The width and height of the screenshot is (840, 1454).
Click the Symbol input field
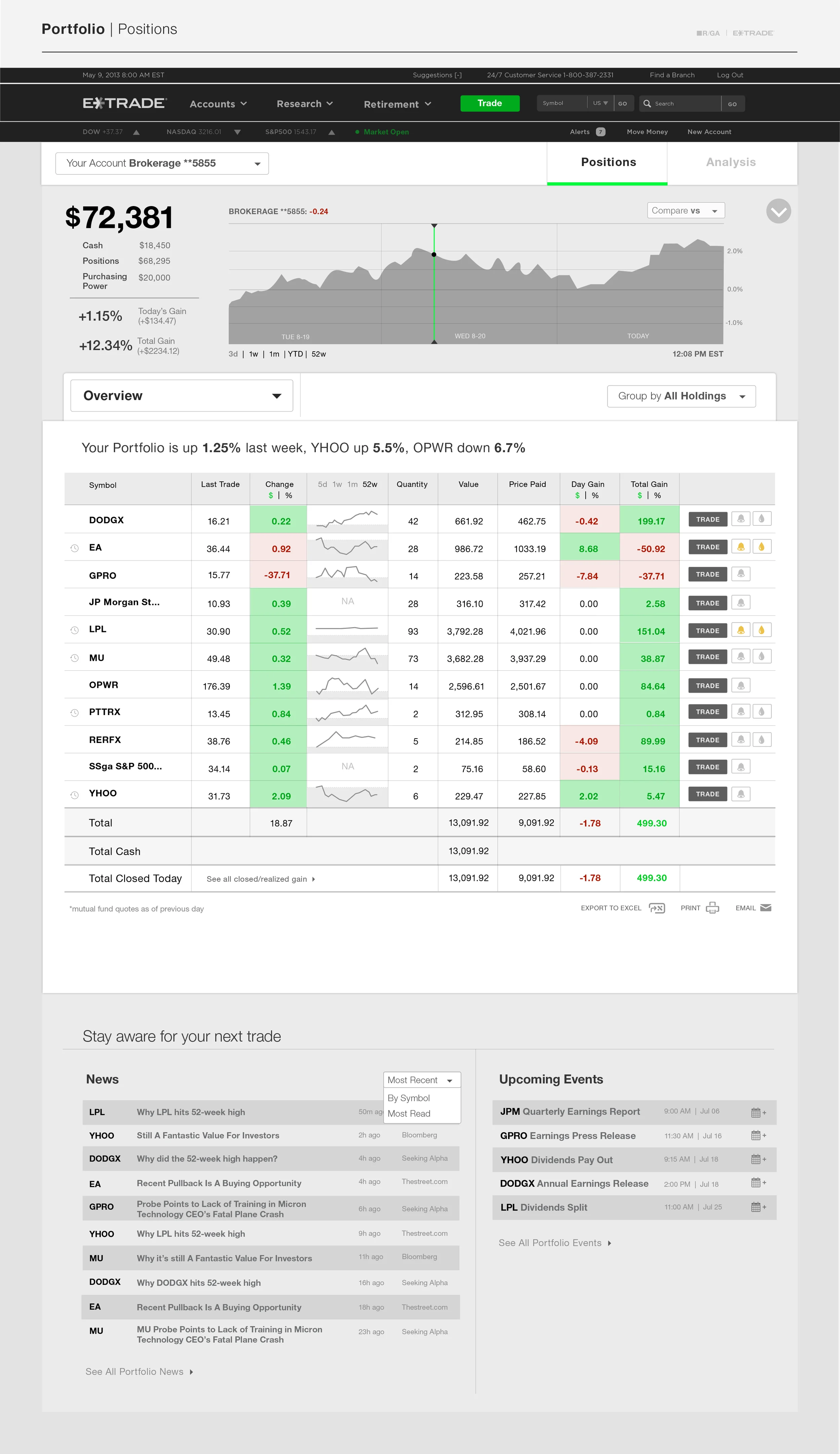562,103
